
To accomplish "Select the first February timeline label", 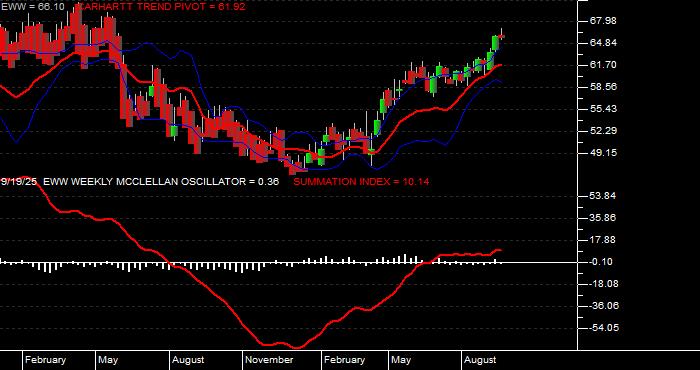I will coord(46,360).
